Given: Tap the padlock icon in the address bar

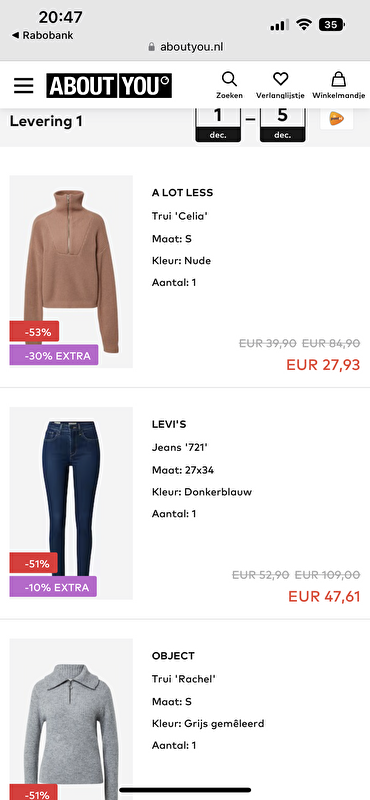Looking at the screenshot, I should click(151, 47).
